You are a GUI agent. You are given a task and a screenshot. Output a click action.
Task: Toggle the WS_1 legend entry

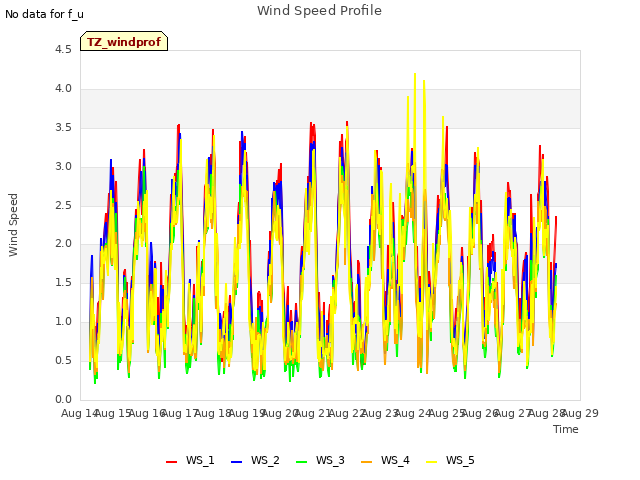pyautogui.click(x=190, y=460)
